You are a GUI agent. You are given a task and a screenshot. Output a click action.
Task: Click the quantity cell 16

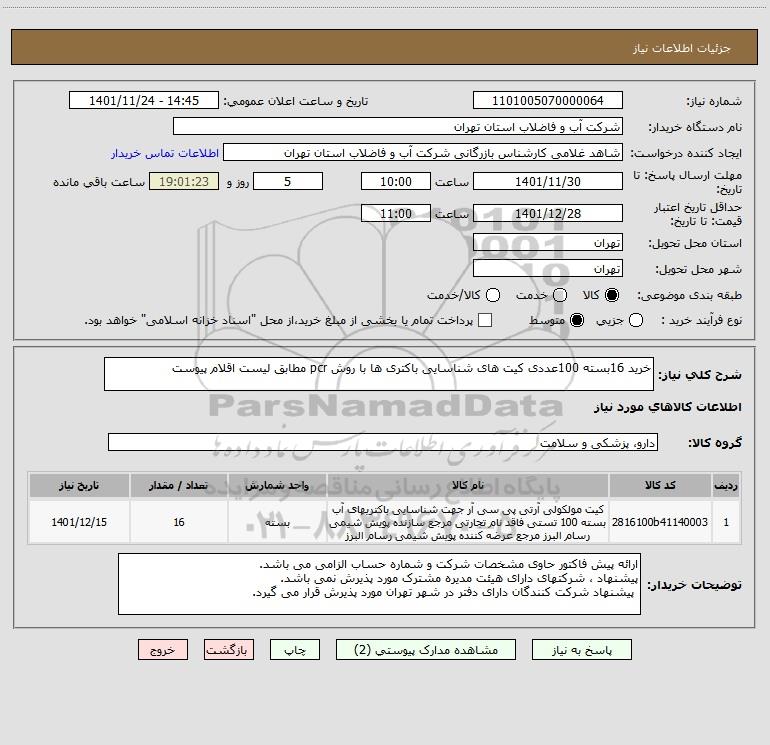tap(179, 522)
